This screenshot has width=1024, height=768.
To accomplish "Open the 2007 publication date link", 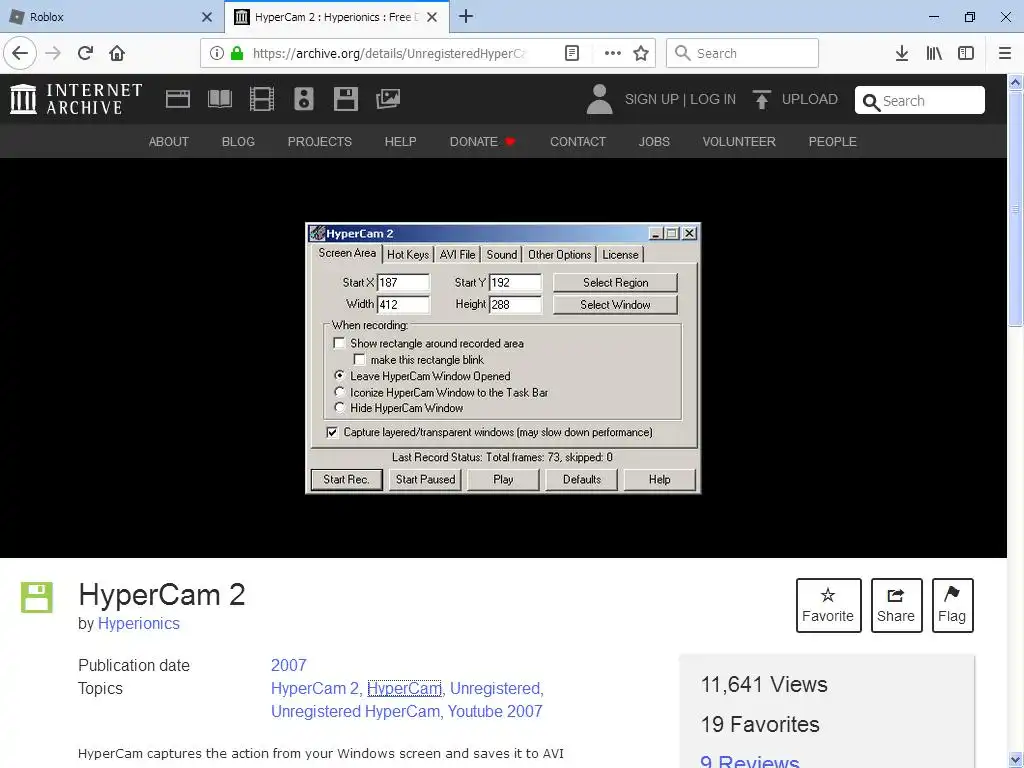I will 289,665.
